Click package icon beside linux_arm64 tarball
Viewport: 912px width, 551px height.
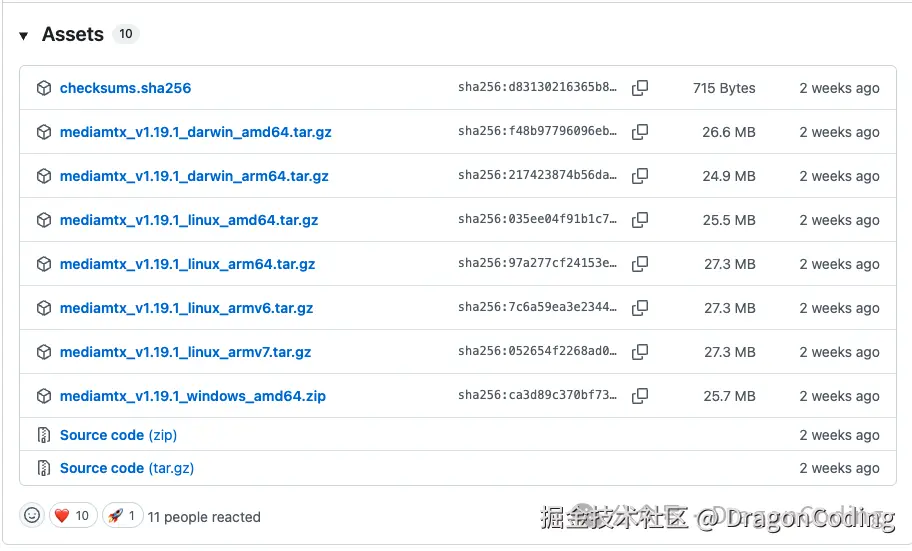click(44, 264)
